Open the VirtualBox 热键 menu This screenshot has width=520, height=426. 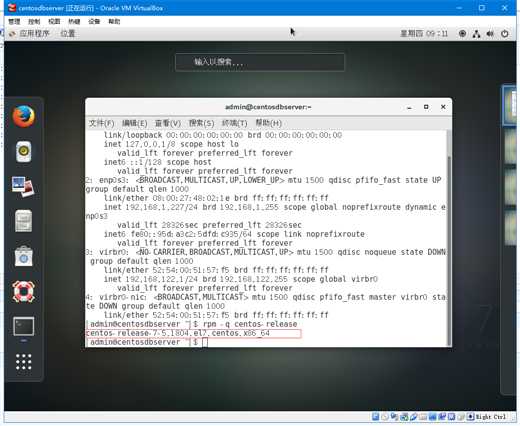(x=74, y=22)
